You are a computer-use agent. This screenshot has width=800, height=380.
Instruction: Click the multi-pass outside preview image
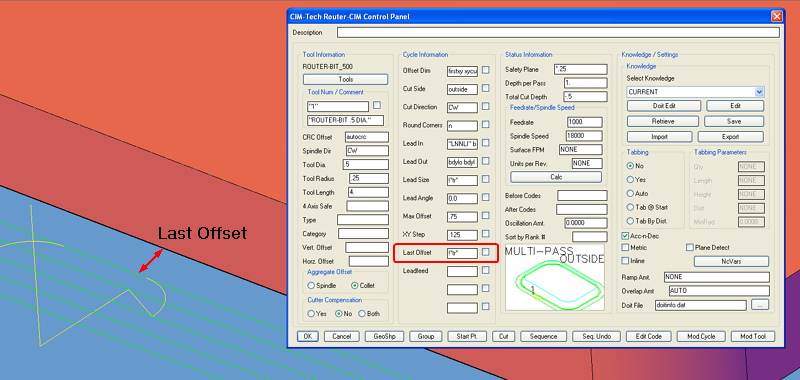[x=555, y=277]
